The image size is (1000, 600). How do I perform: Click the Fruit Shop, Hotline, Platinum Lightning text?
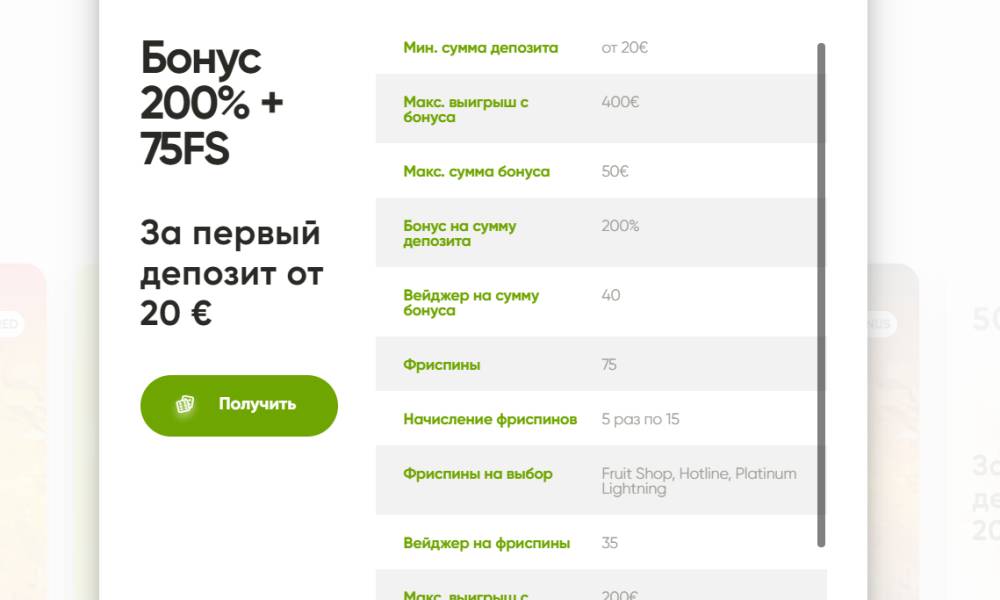(698, 481)
